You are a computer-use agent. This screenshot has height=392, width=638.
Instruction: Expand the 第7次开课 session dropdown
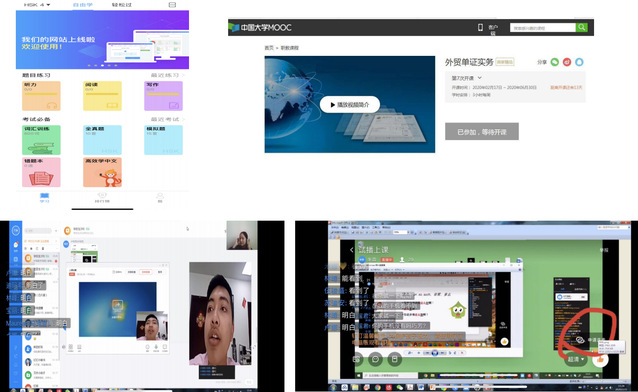pos(467,78)
